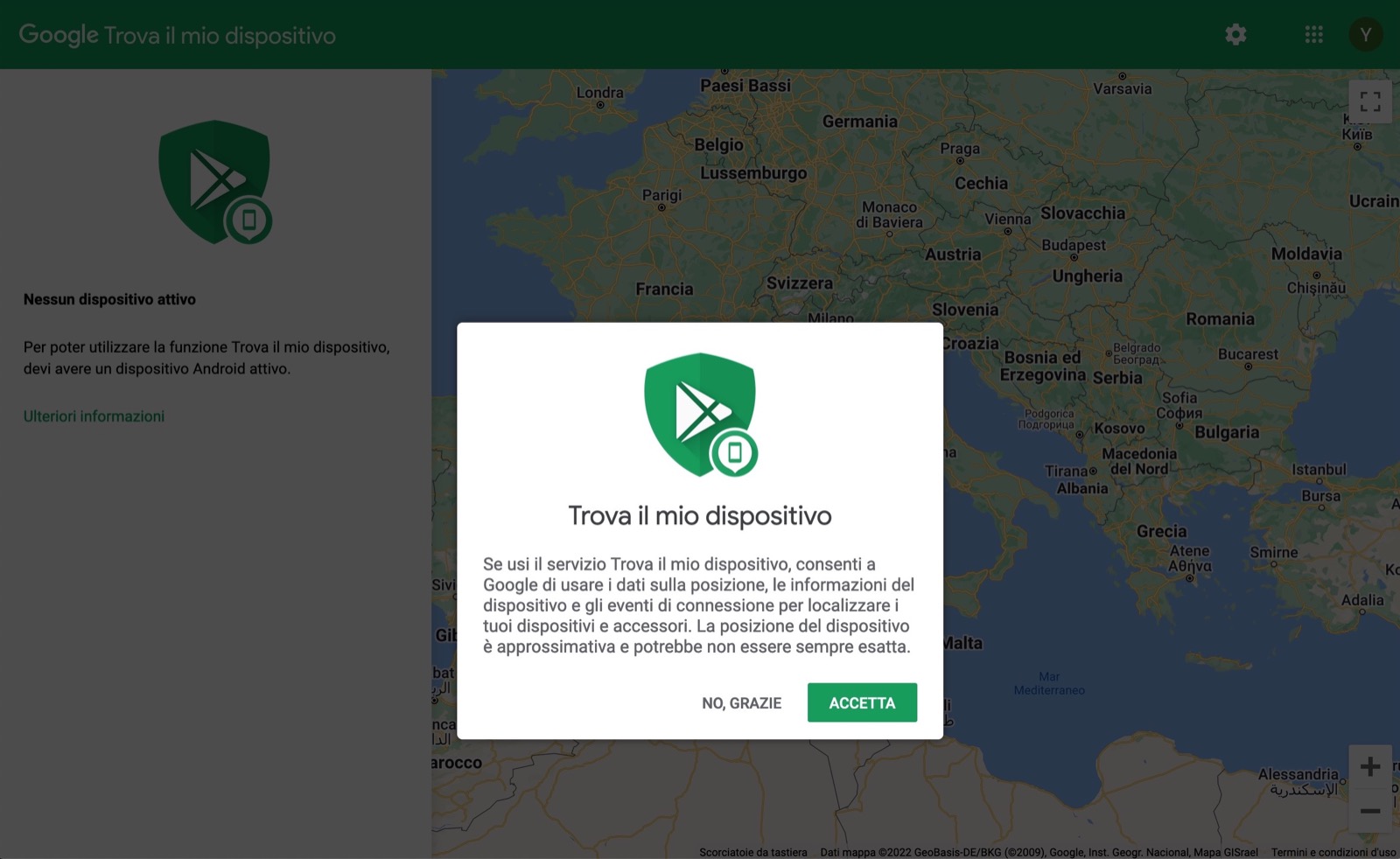
Task: Click the Moldavia label on the map
Action: click(1306, 254)
